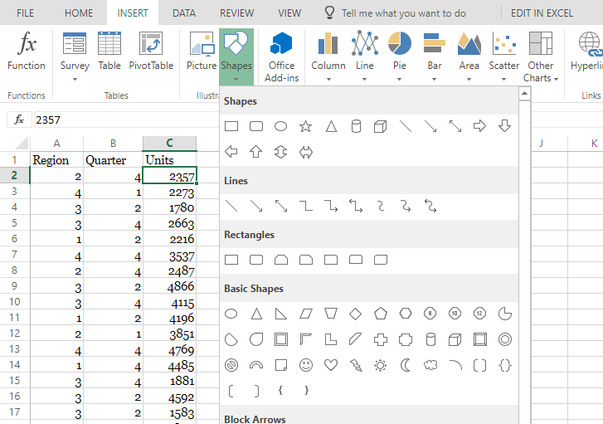Select the heart shape
603x424 pixels.
[x=331, y=365]
